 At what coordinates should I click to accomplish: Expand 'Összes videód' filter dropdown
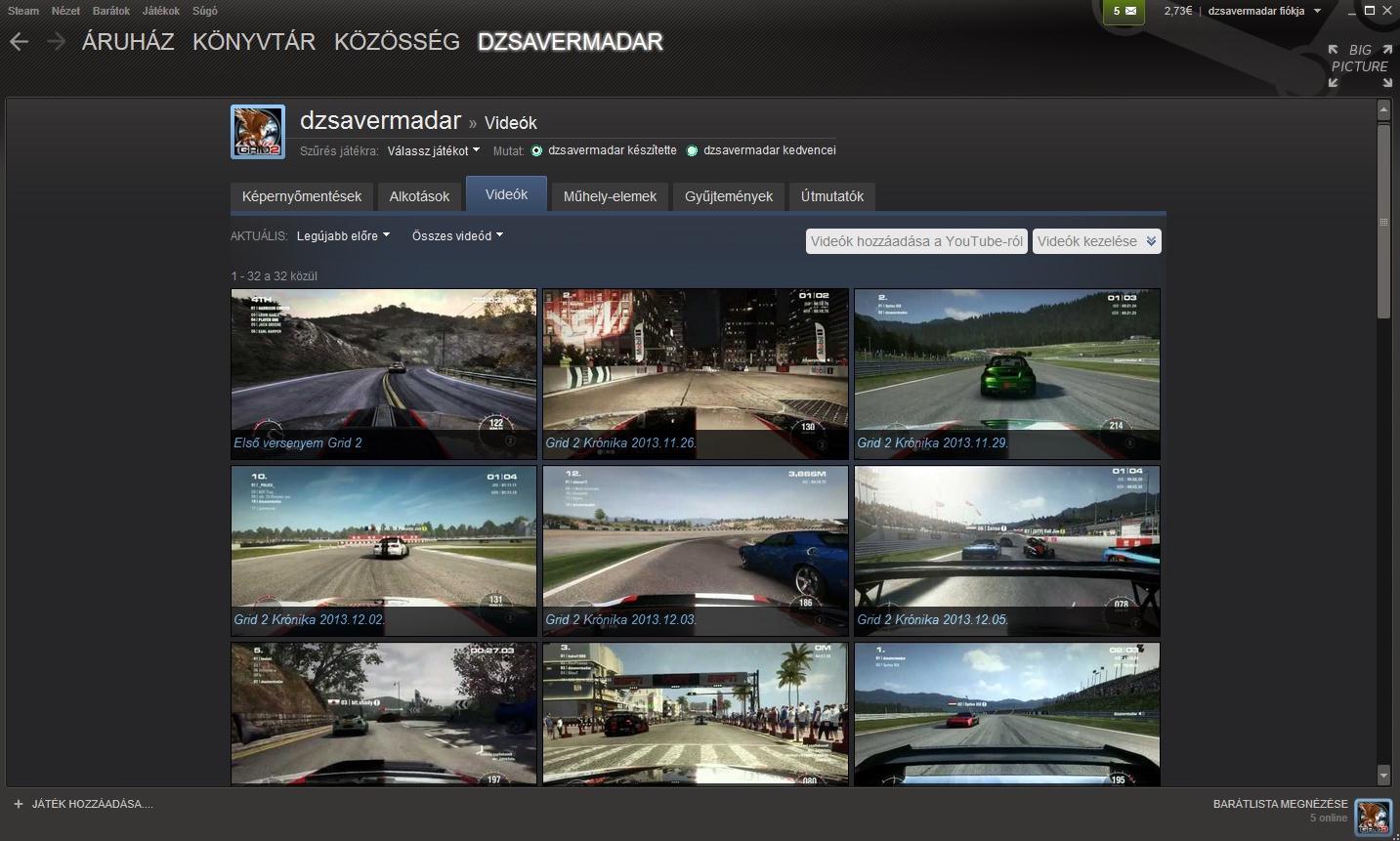457,235
